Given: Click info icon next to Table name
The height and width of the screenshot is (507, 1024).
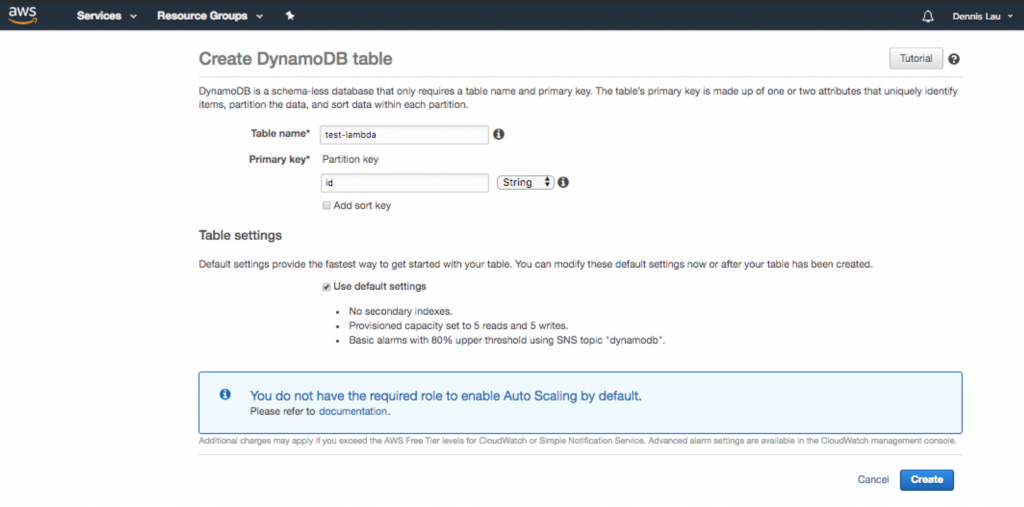Looking at the screenshot, I should pos(499,134).
